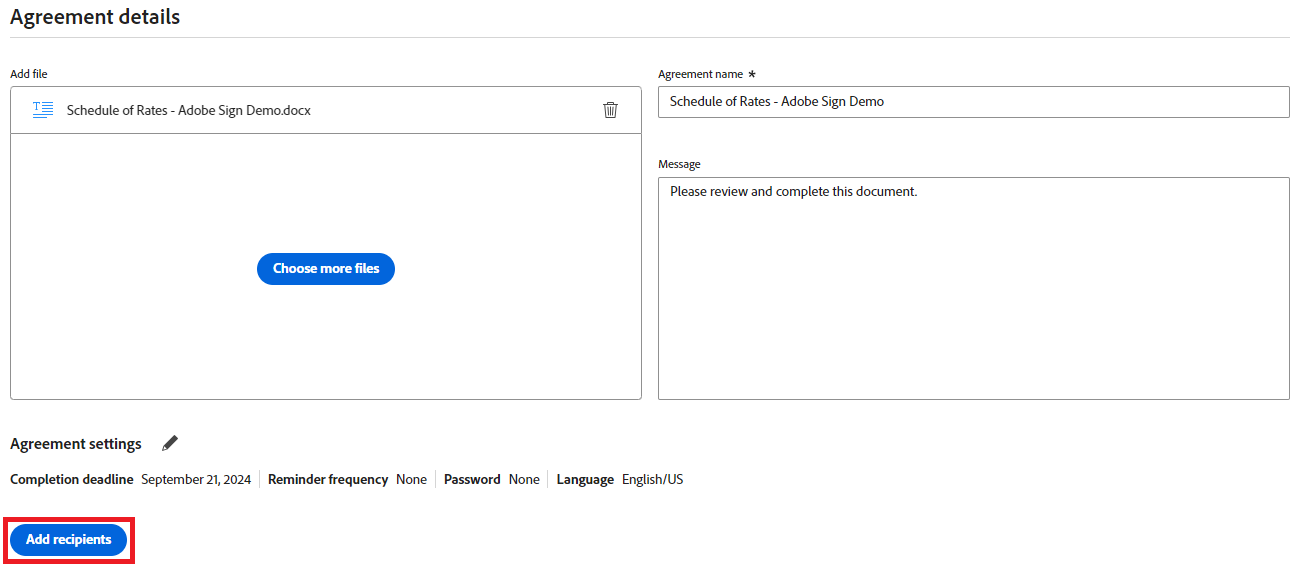
Task: Click the Reminder frequency label
Action: click(x=328, y=480)
